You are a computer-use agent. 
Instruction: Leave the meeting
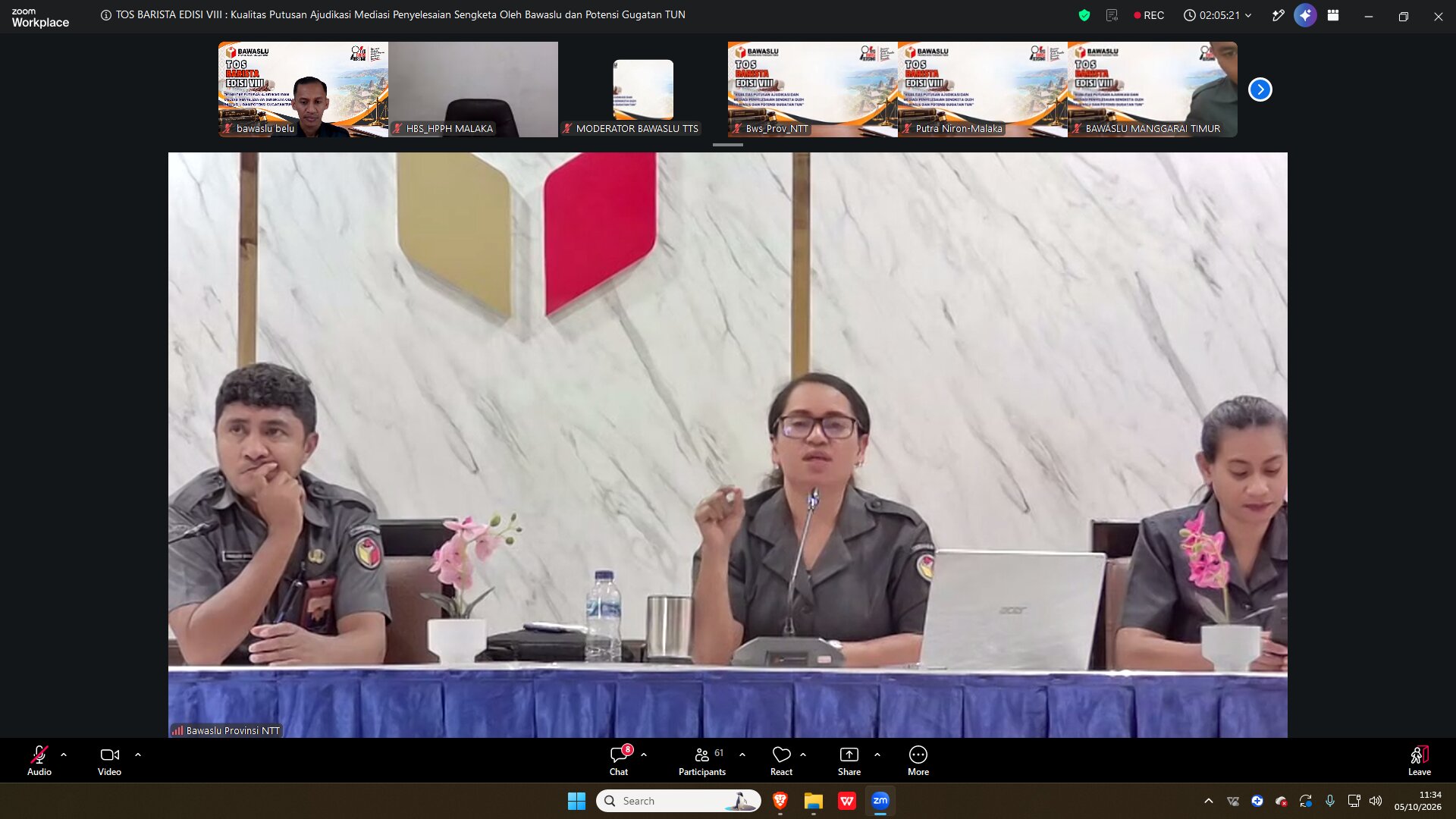(1420, 761)
